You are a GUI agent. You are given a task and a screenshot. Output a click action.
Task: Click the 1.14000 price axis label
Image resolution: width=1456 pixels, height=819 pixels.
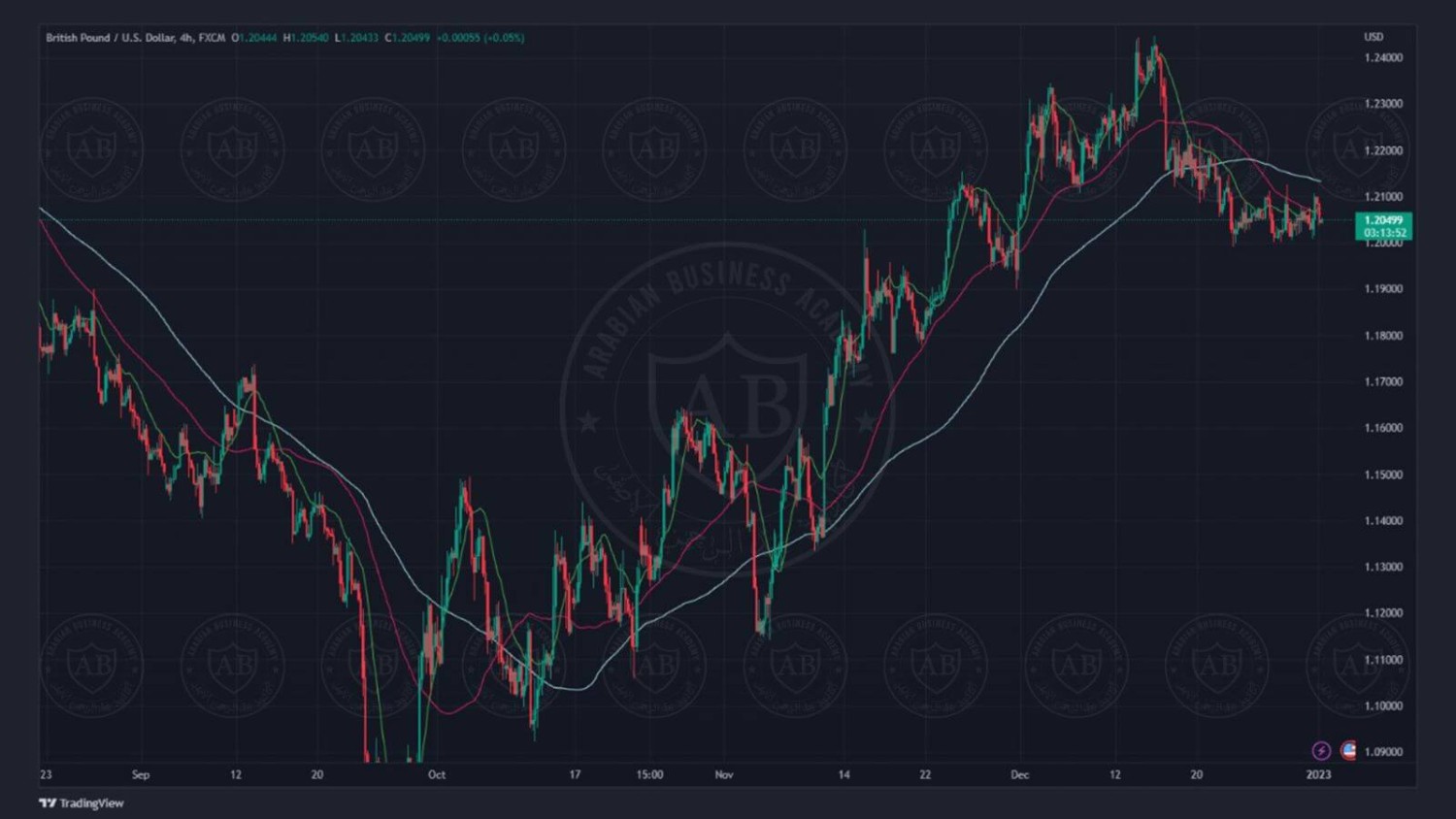pyautogui.click(x=1383, y=520)
